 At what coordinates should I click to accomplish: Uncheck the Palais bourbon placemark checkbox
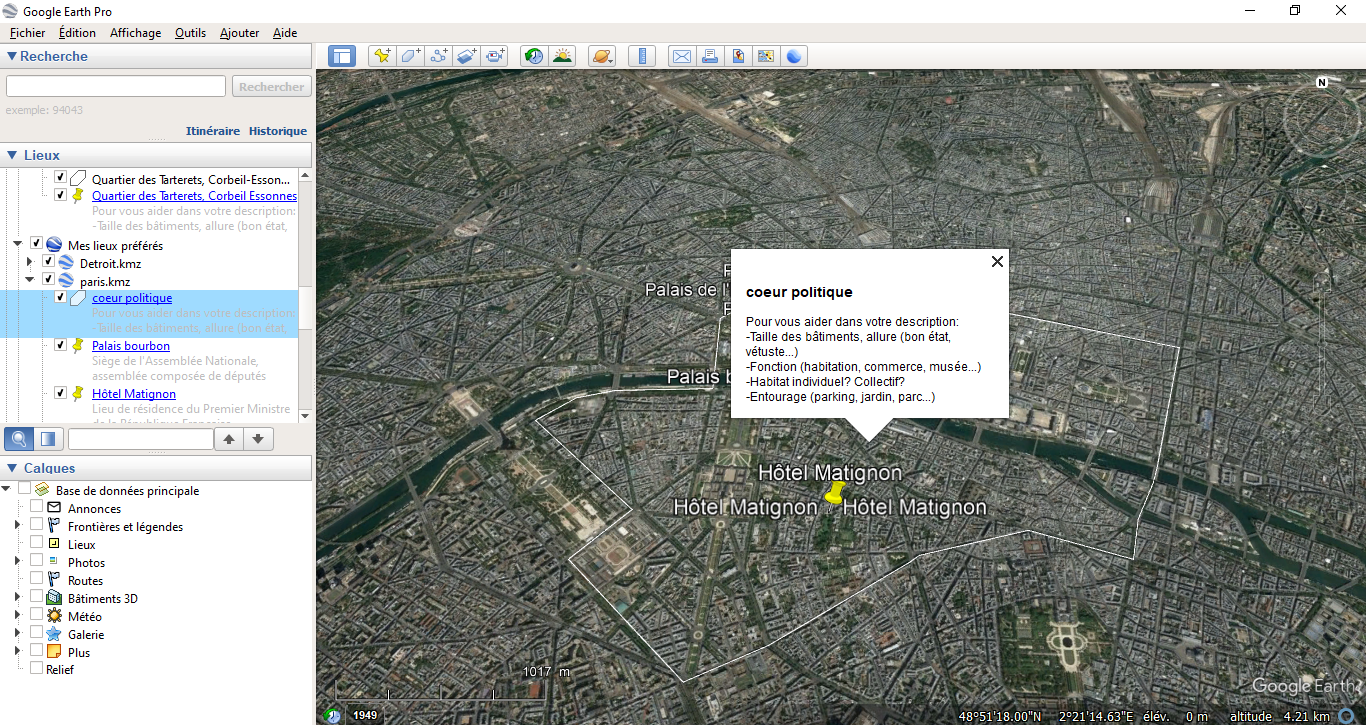[61, 345]
